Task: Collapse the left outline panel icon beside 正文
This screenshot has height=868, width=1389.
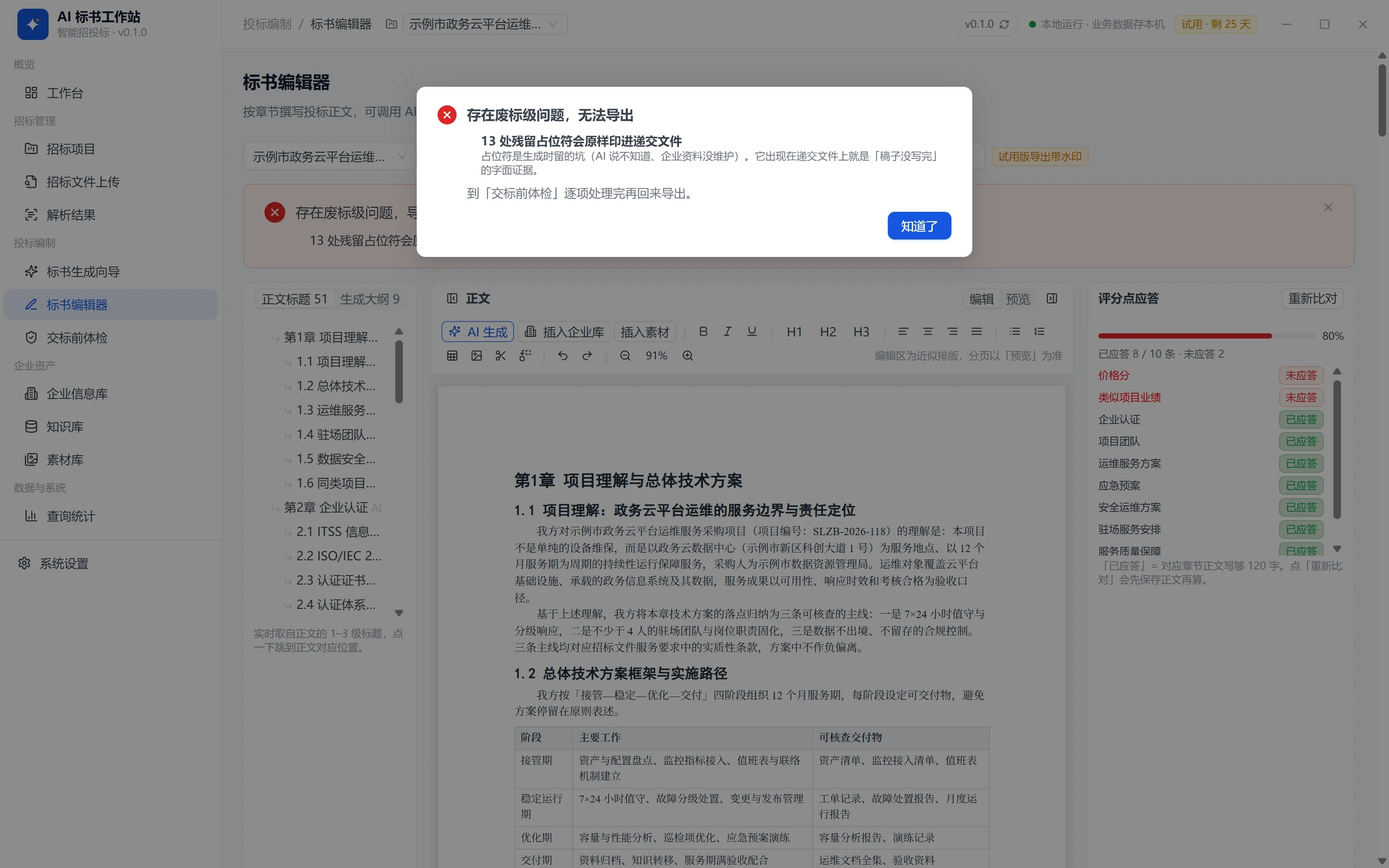Action: [x=452, y=298]
